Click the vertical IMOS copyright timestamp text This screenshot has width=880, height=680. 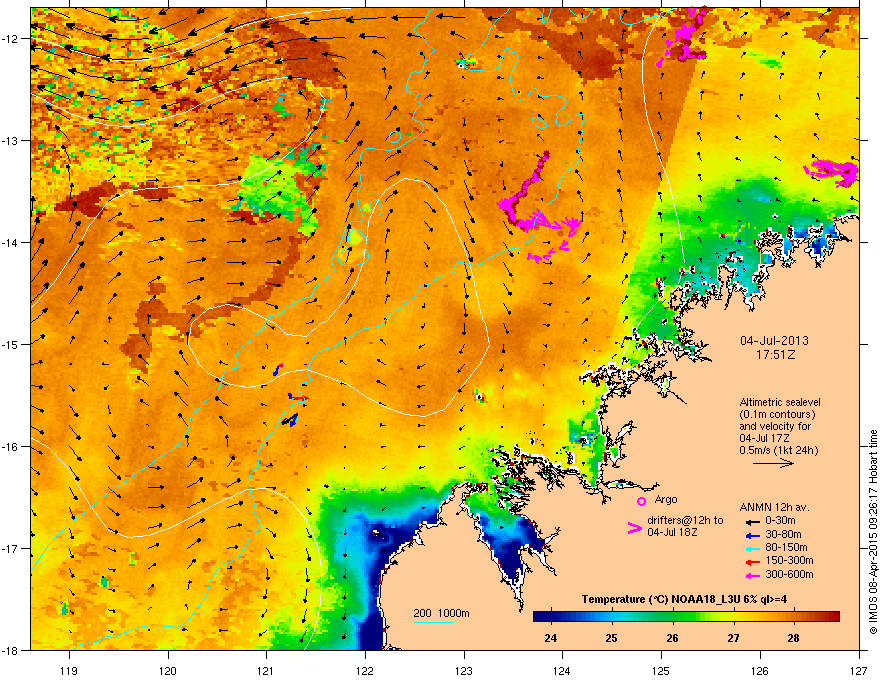[x=873, y=532]
